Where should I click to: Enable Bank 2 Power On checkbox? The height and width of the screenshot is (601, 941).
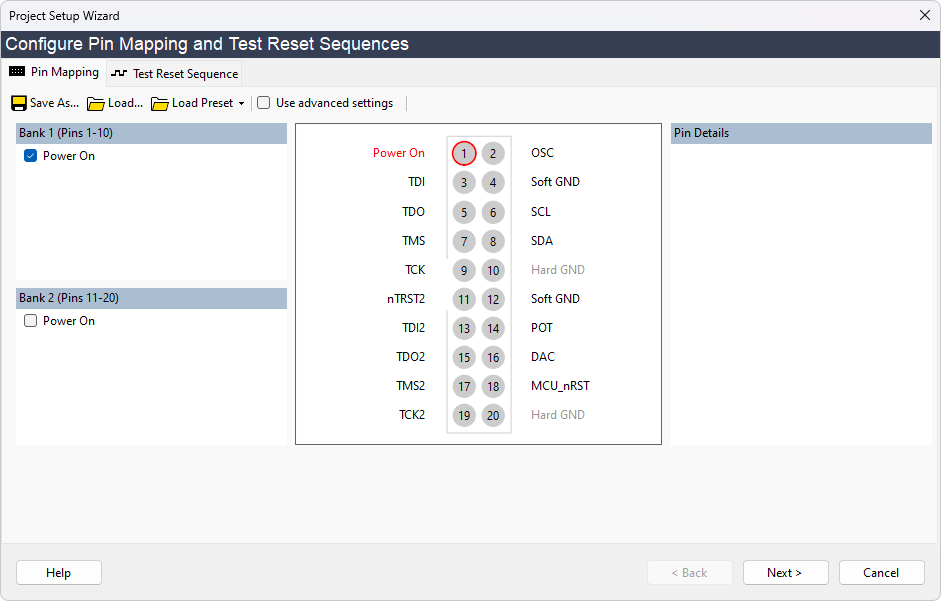[30, 321]
